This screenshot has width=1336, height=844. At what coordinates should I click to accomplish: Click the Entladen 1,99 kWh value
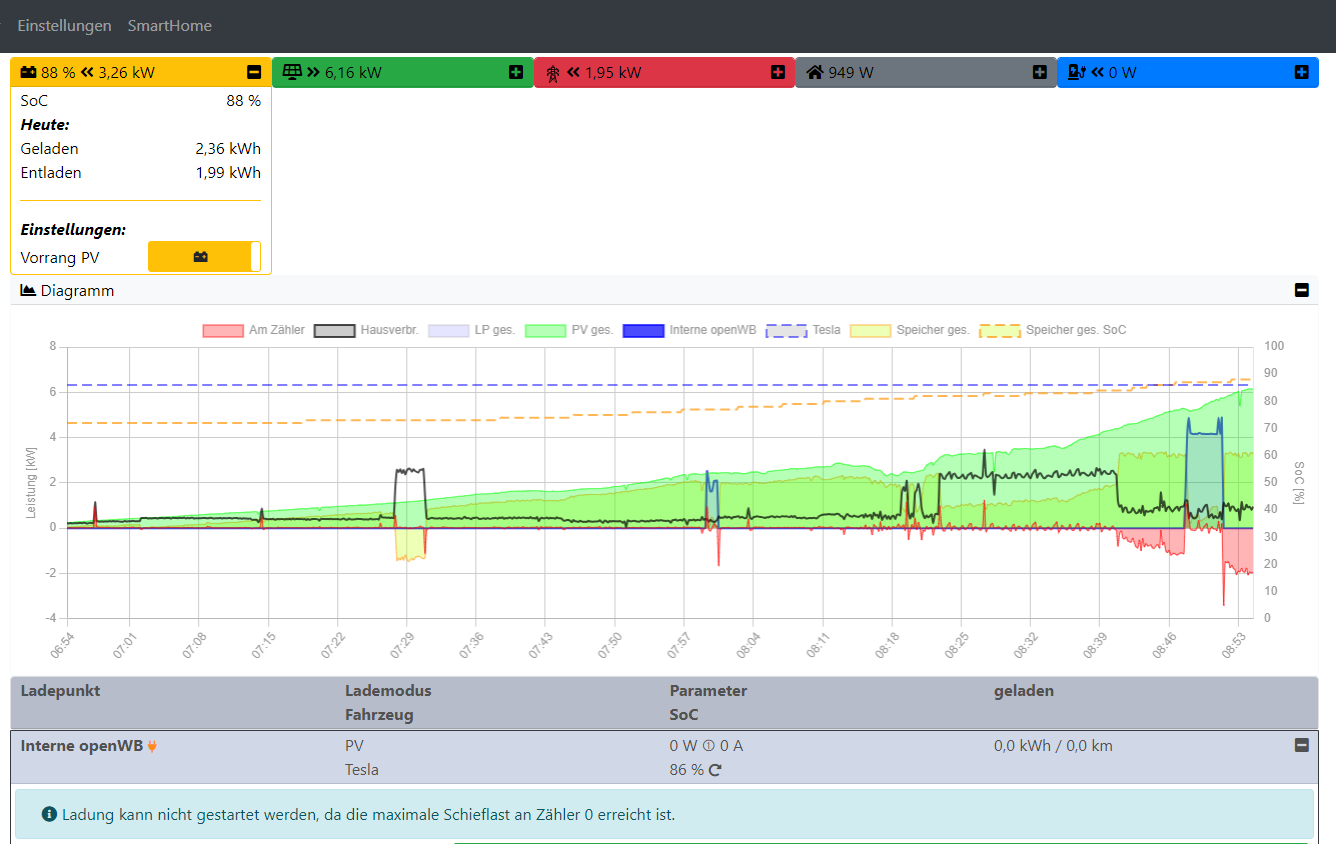pos(228,172)
